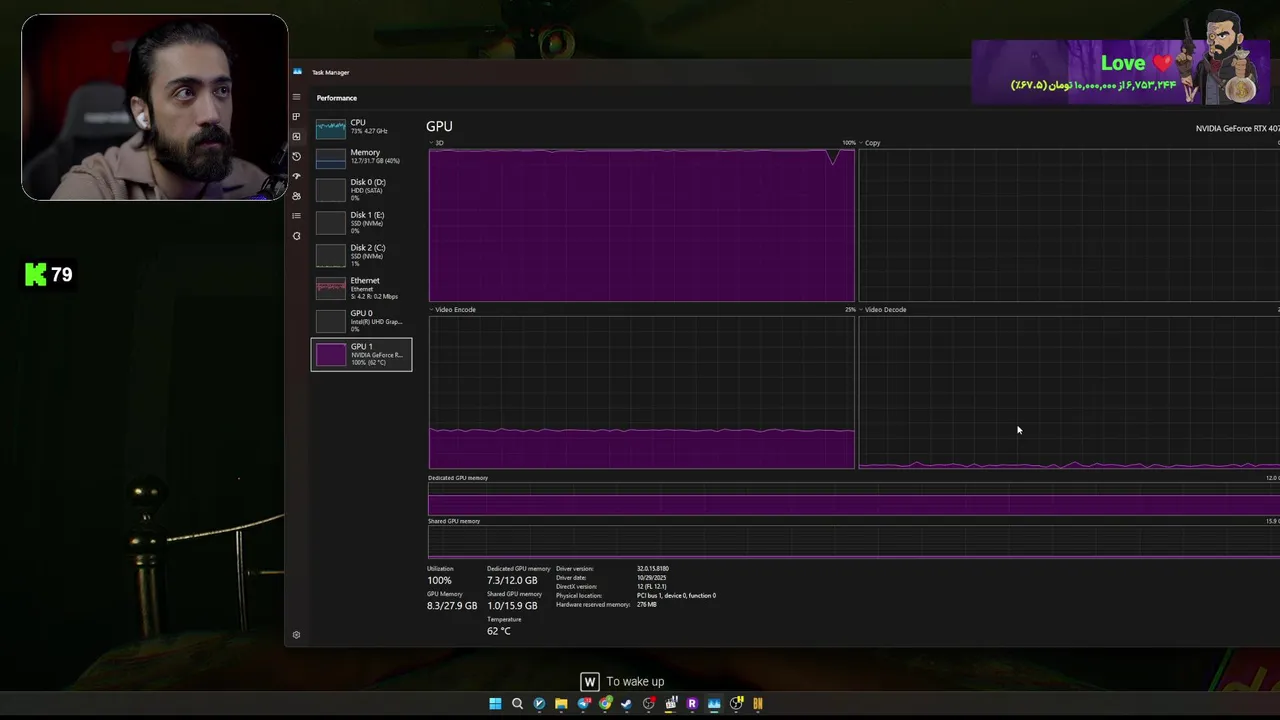Open the Windows Start menu
Image resolution: width=1280 pixels, height=720 pixels.
[x=495, y=704]
